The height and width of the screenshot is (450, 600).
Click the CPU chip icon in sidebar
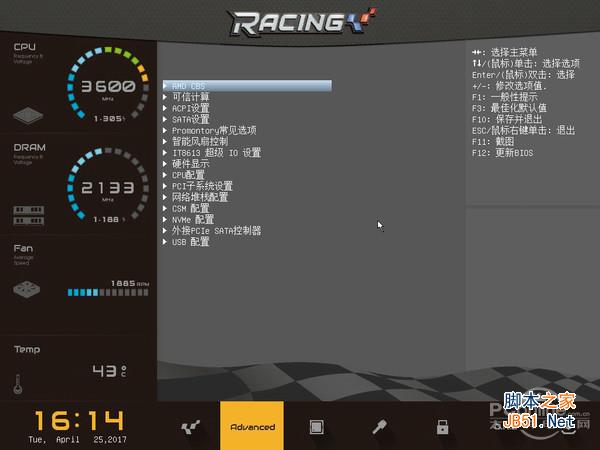28,116
